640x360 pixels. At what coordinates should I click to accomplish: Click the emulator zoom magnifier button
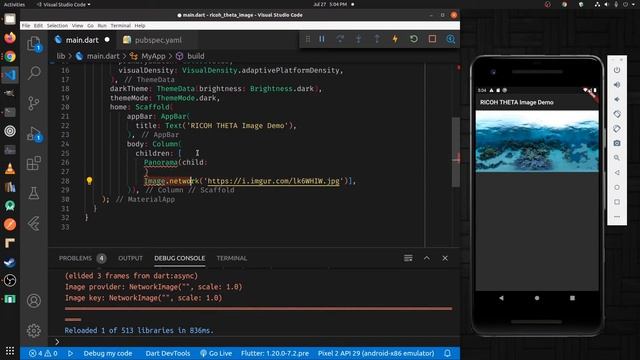pyautogui.click(x=617, y=158)
